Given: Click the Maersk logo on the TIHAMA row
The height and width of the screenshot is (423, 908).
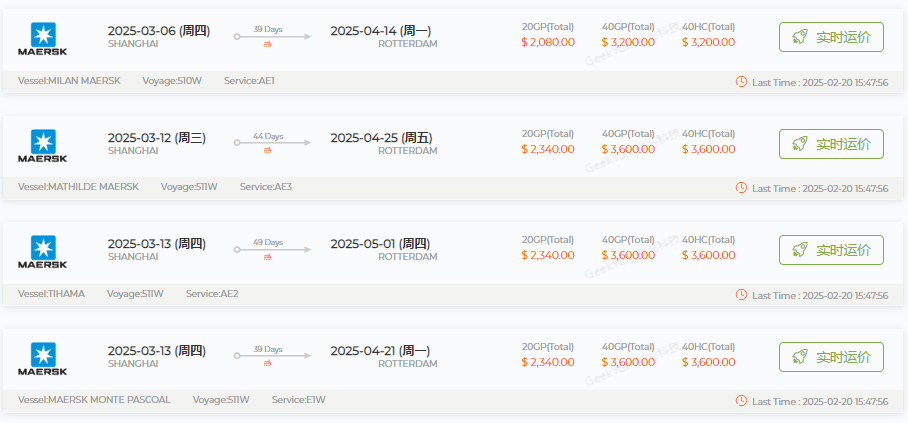Looking at the screenshot, I should 43,251.
